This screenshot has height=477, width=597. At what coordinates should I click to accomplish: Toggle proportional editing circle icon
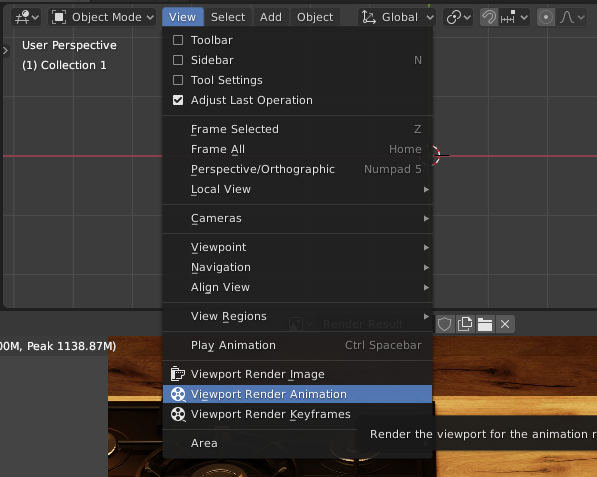pos(546,17)
